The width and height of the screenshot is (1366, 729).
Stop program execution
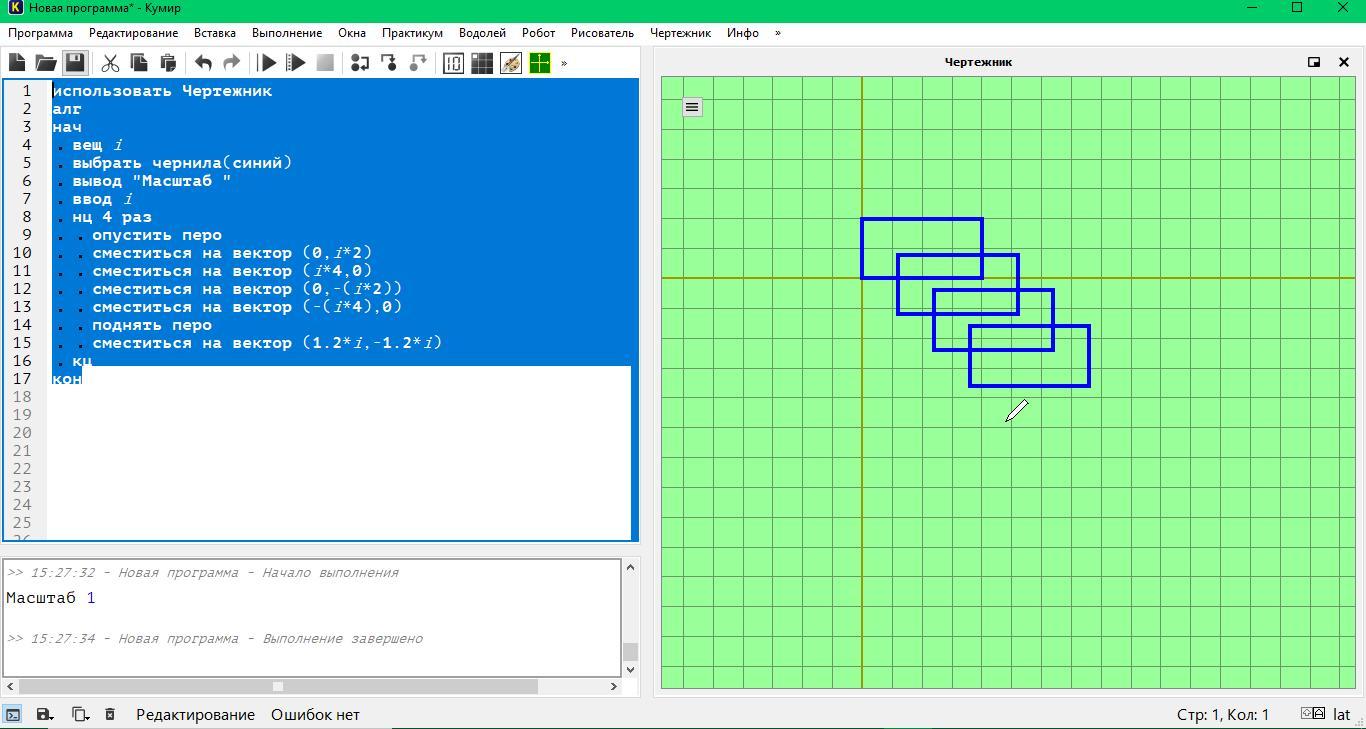(x=325, y=63)
